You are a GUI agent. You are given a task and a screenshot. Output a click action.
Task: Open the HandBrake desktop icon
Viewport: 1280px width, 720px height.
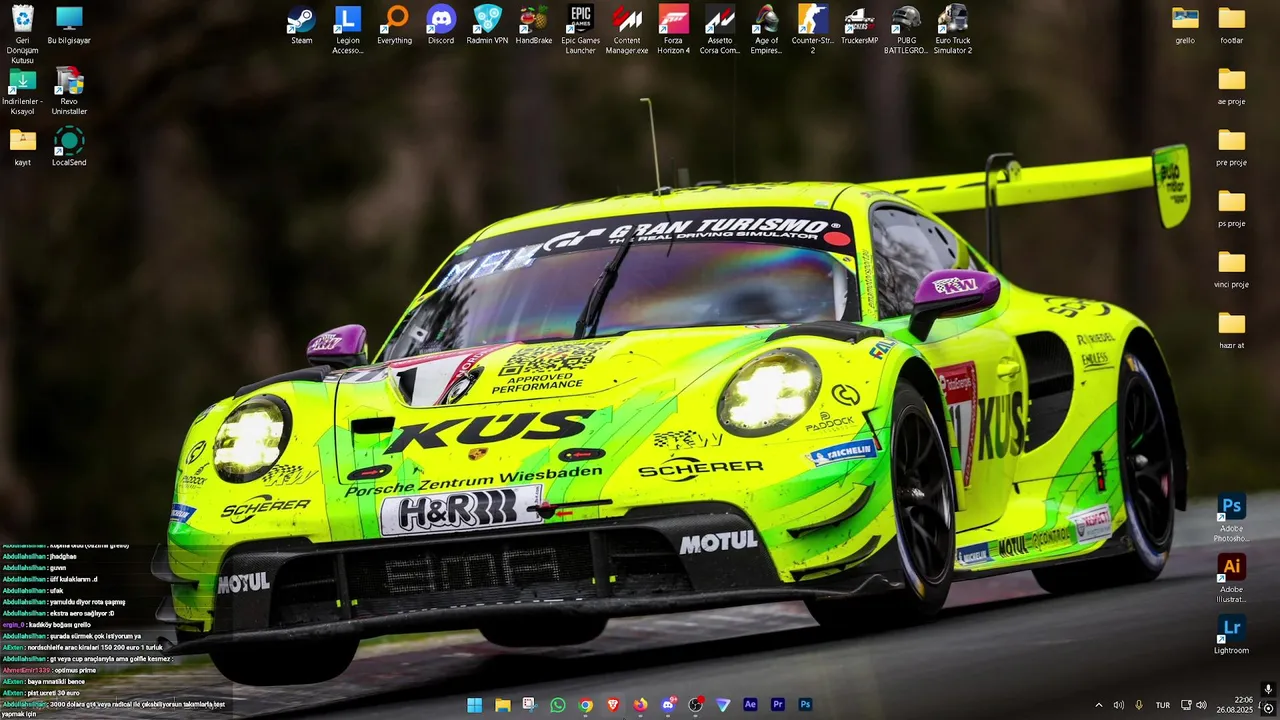click(x=534, y=25)
